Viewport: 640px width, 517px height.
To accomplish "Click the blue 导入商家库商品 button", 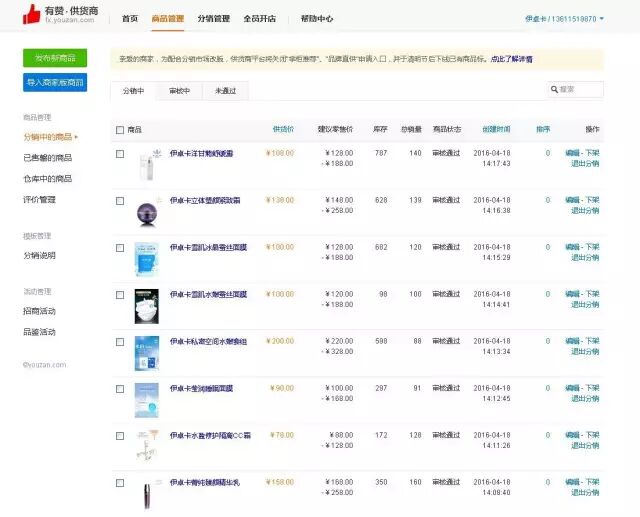I will click(55, 82).
